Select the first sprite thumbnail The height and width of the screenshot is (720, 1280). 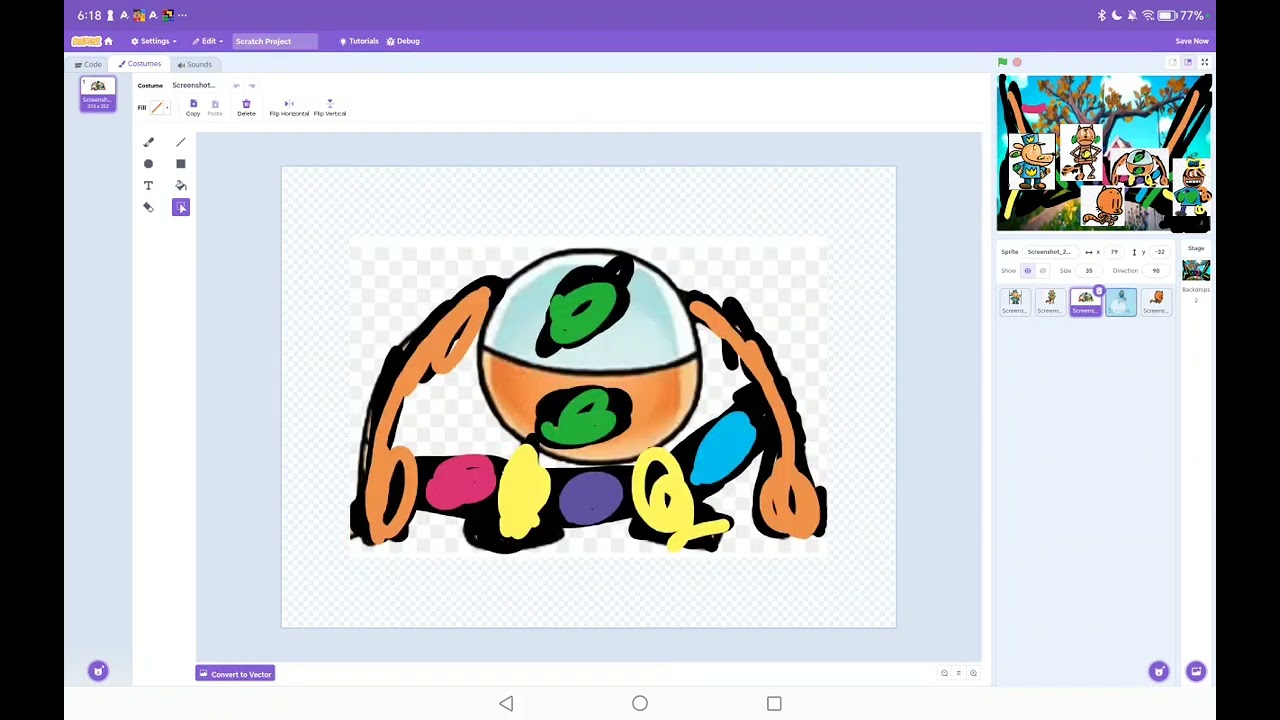pyautogui.click(x=1015, y=302)
